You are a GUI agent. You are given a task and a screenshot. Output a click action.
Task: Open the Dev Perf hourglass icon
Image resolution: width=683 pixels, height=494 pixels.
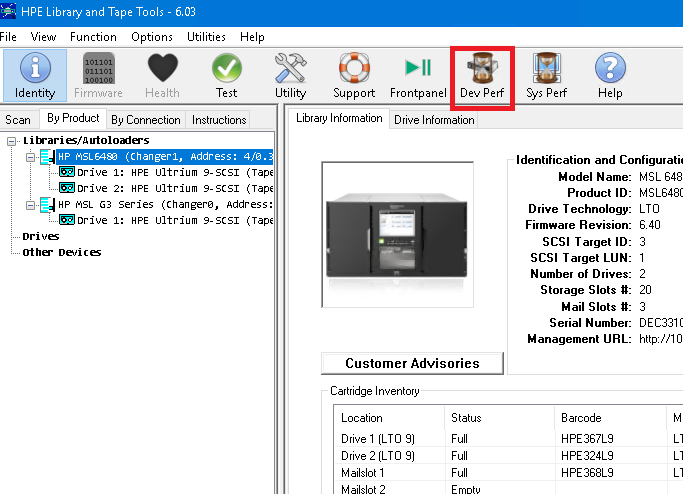[x=482, y=75]
